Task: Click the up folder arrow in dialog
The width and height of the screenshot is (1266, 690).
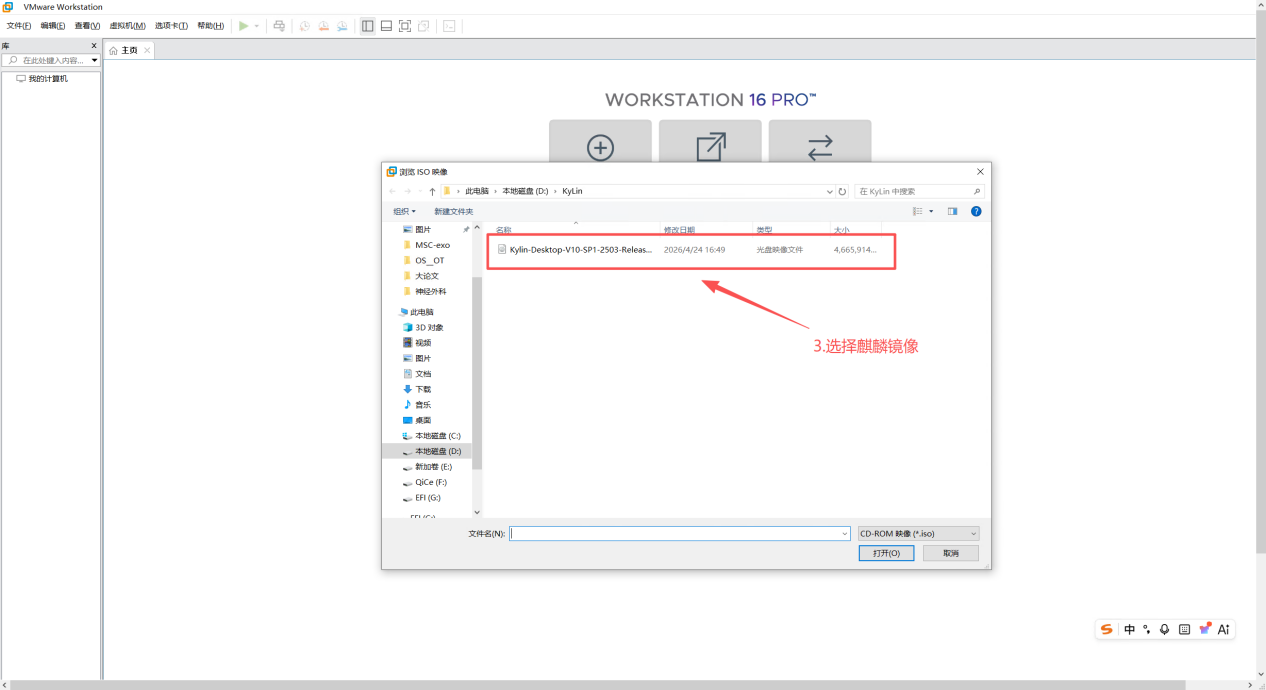Action: coord(432,191)
